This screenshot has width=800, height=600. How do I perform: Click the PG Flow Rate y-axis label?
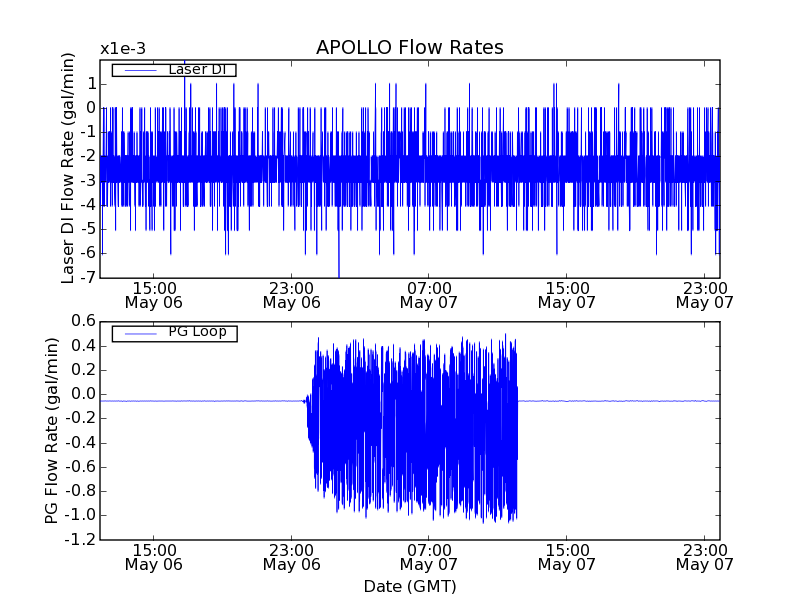pyautogui.click(x=51, y=430)
